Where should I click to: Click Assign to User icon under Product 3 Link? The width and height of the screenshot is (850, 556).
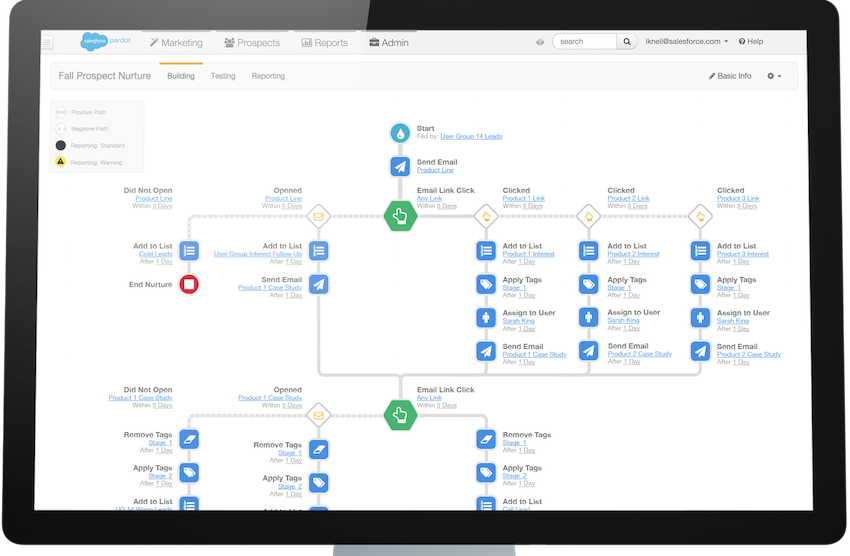click(x=700, y=318)
